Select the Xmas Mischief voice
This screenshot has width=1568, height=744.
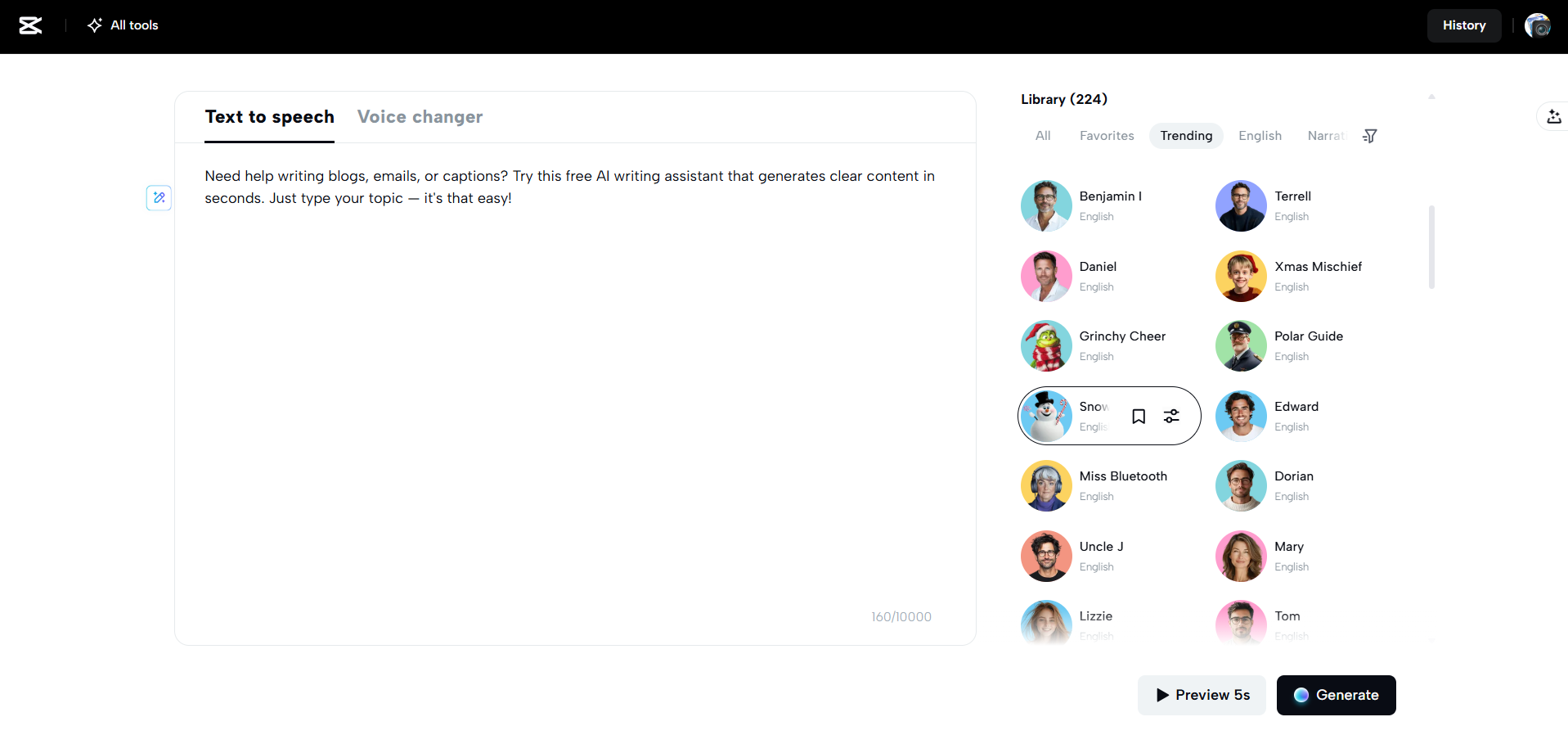(x=1304, y=276)
